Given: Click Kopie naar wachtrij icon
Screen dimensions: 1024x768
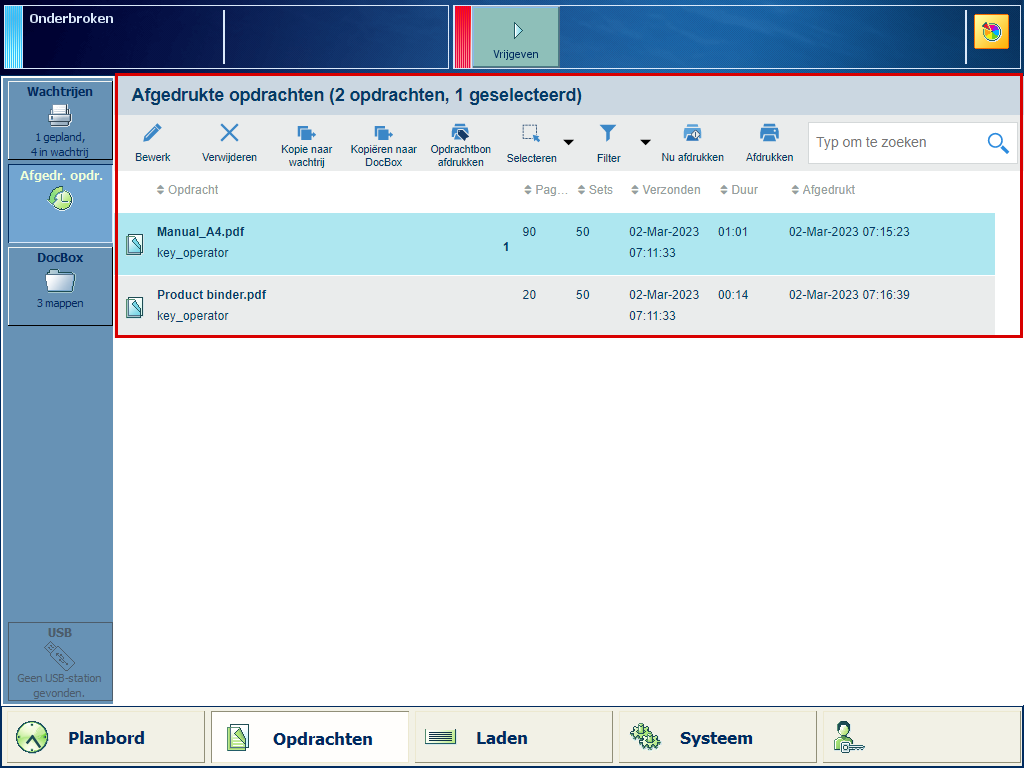Looking at the screenshot, I should [x=306, y=133].
